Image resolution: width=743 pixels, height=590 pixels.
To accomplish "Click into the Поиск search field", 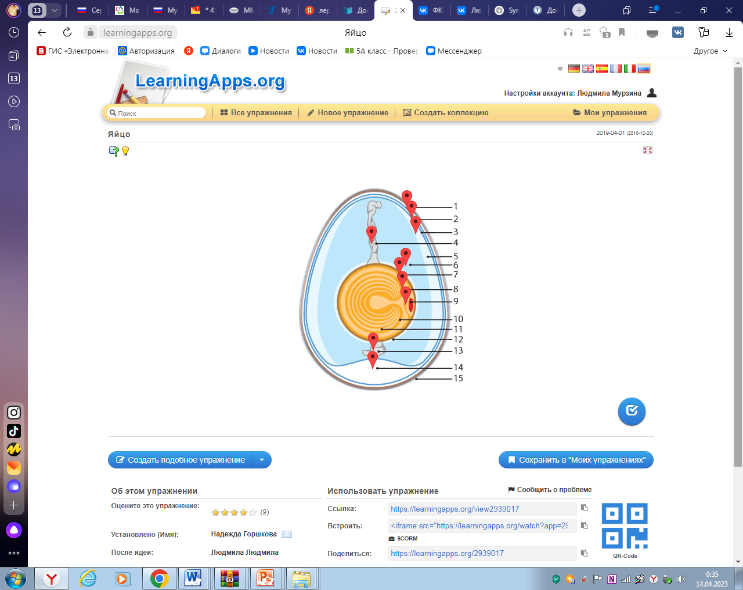I will 160,113.
